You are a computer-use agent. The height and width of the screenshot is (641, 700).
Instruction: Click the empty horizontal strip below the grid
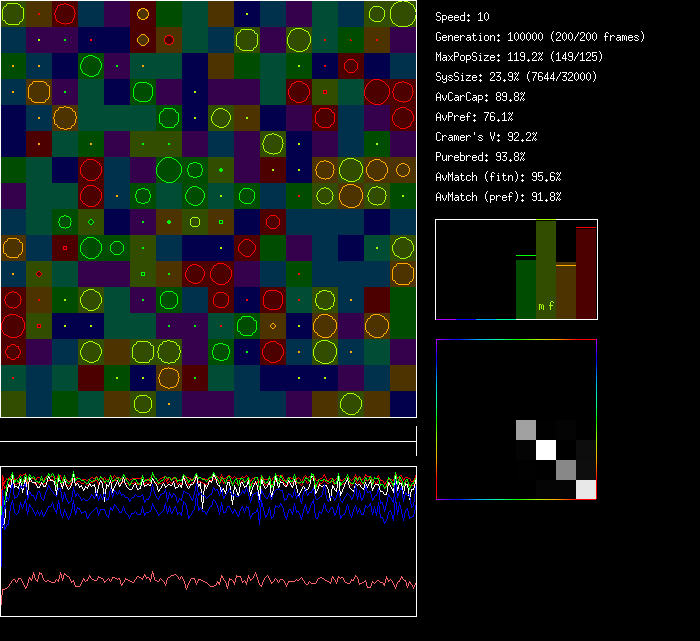[208, 431]
